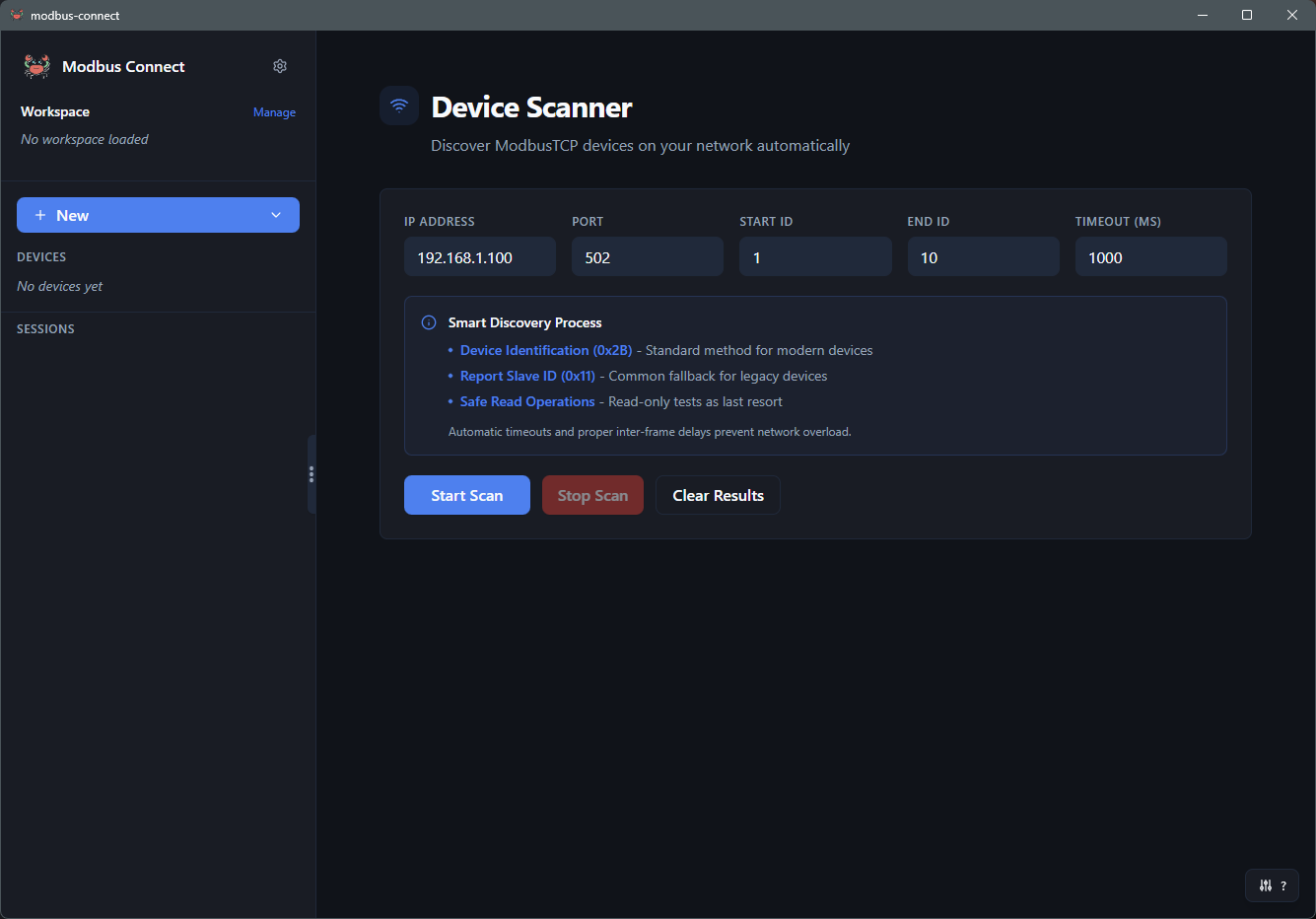Click the crab icon in the title bar
1316x919 pixels.
(16, 15)
